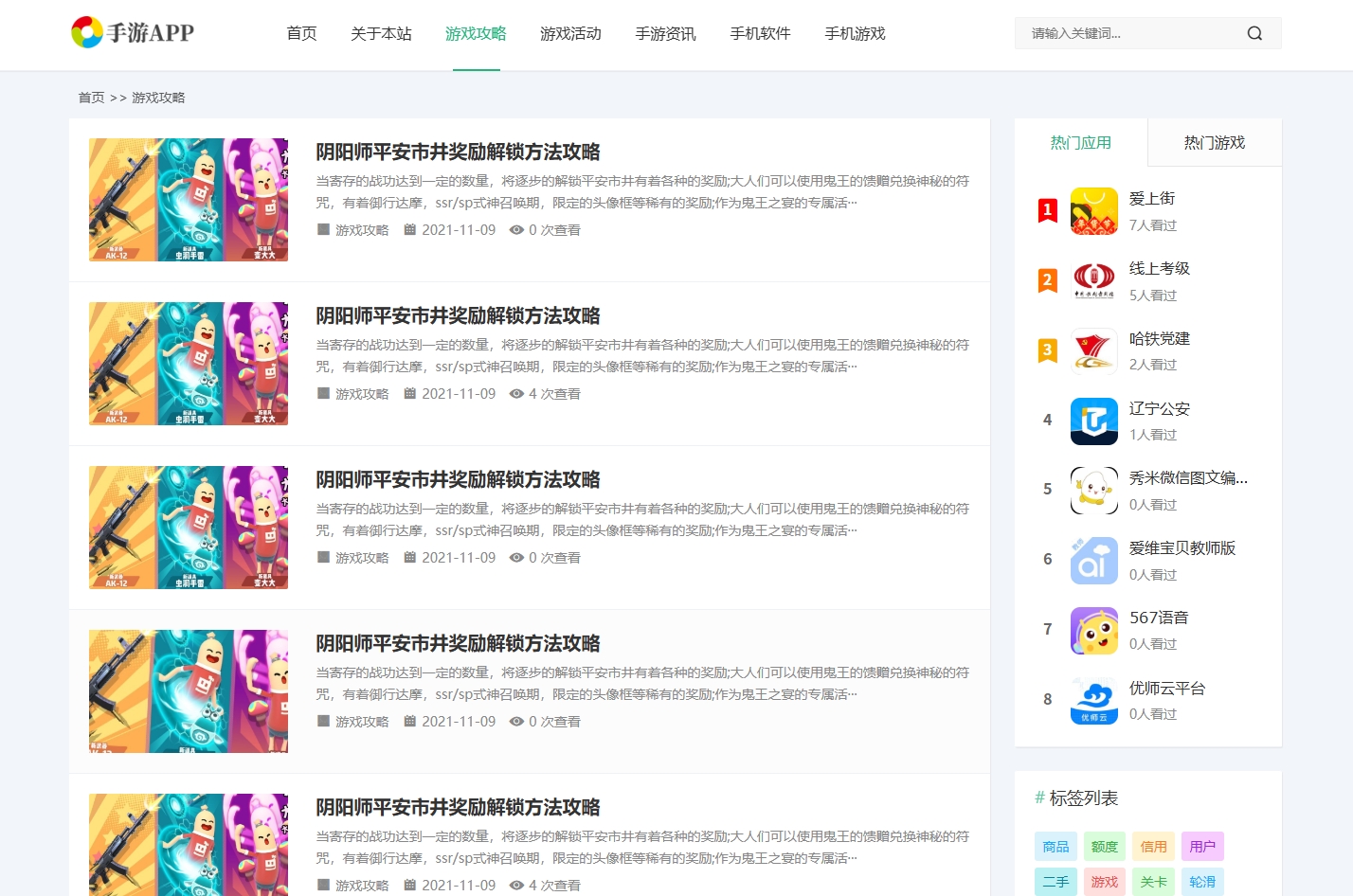
Task: Click fourth article's thumbnail image
Action: coord(189,691)
